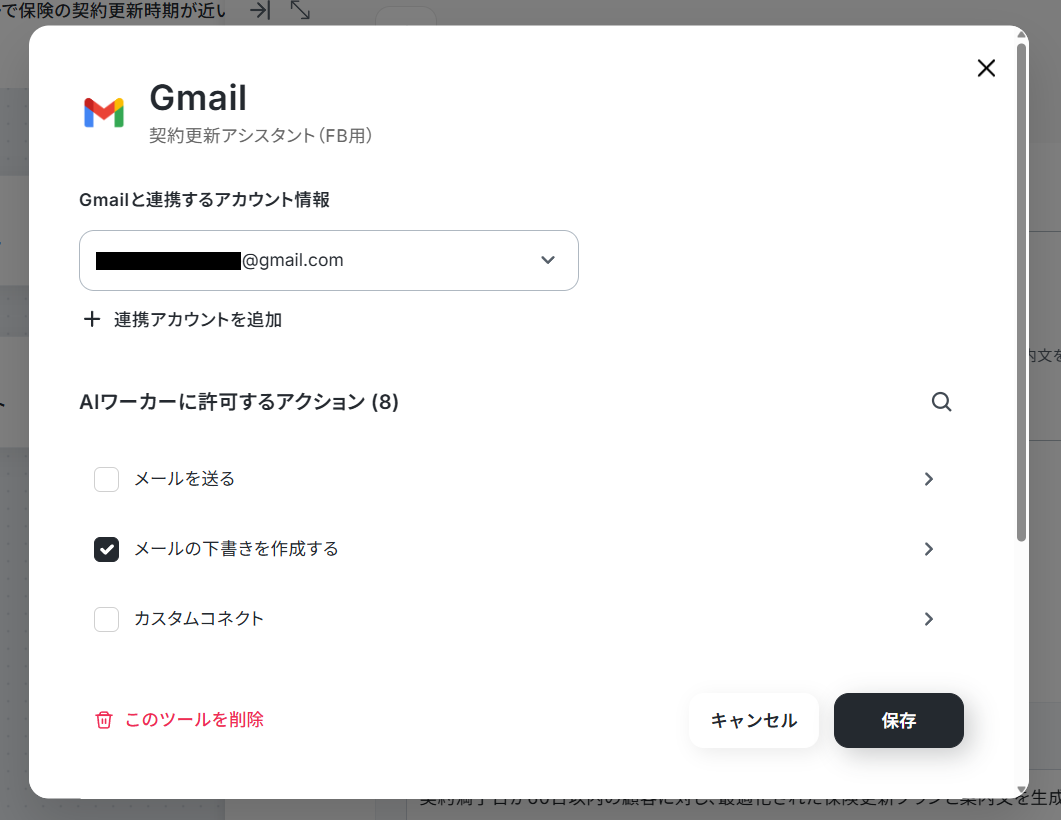Open the Gmail account dropdown
This screenshot has width=1061, height=820.
coord(329,260)
